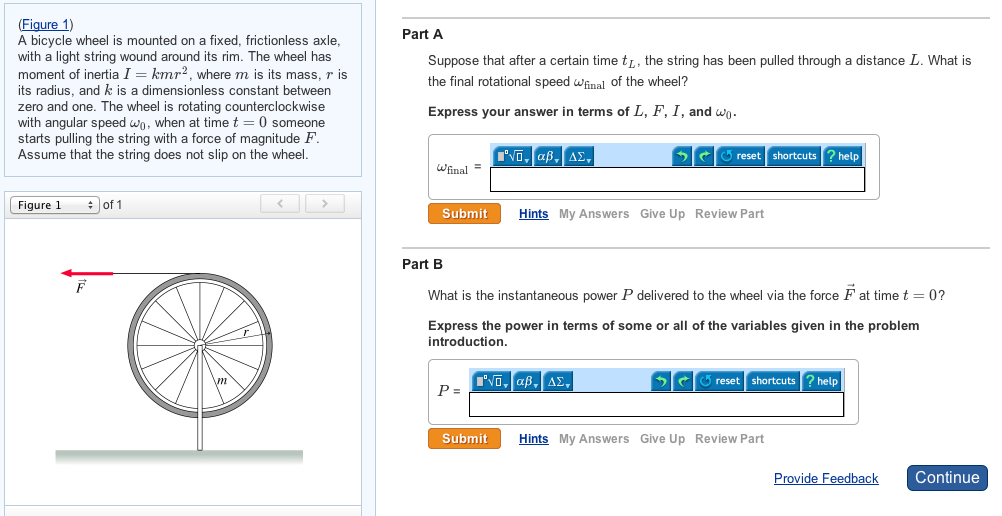Click the undo arrow in Part A toolbar
This screenshot has width=1002, height=516.
click(682, 156)
